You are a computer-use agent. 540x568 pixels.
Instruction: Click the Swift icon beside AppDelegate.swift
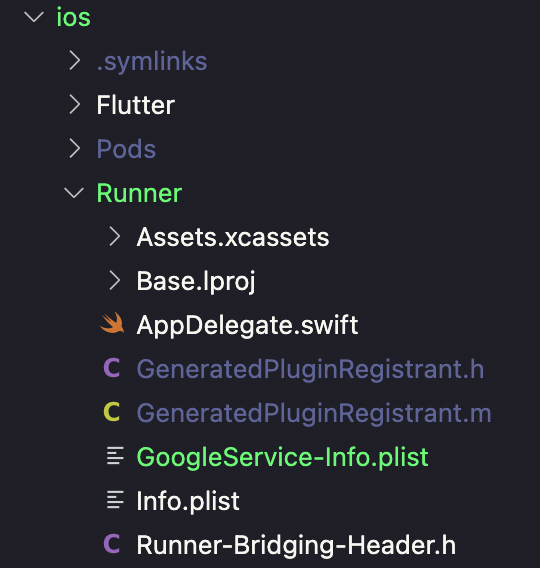pos(112,323)
